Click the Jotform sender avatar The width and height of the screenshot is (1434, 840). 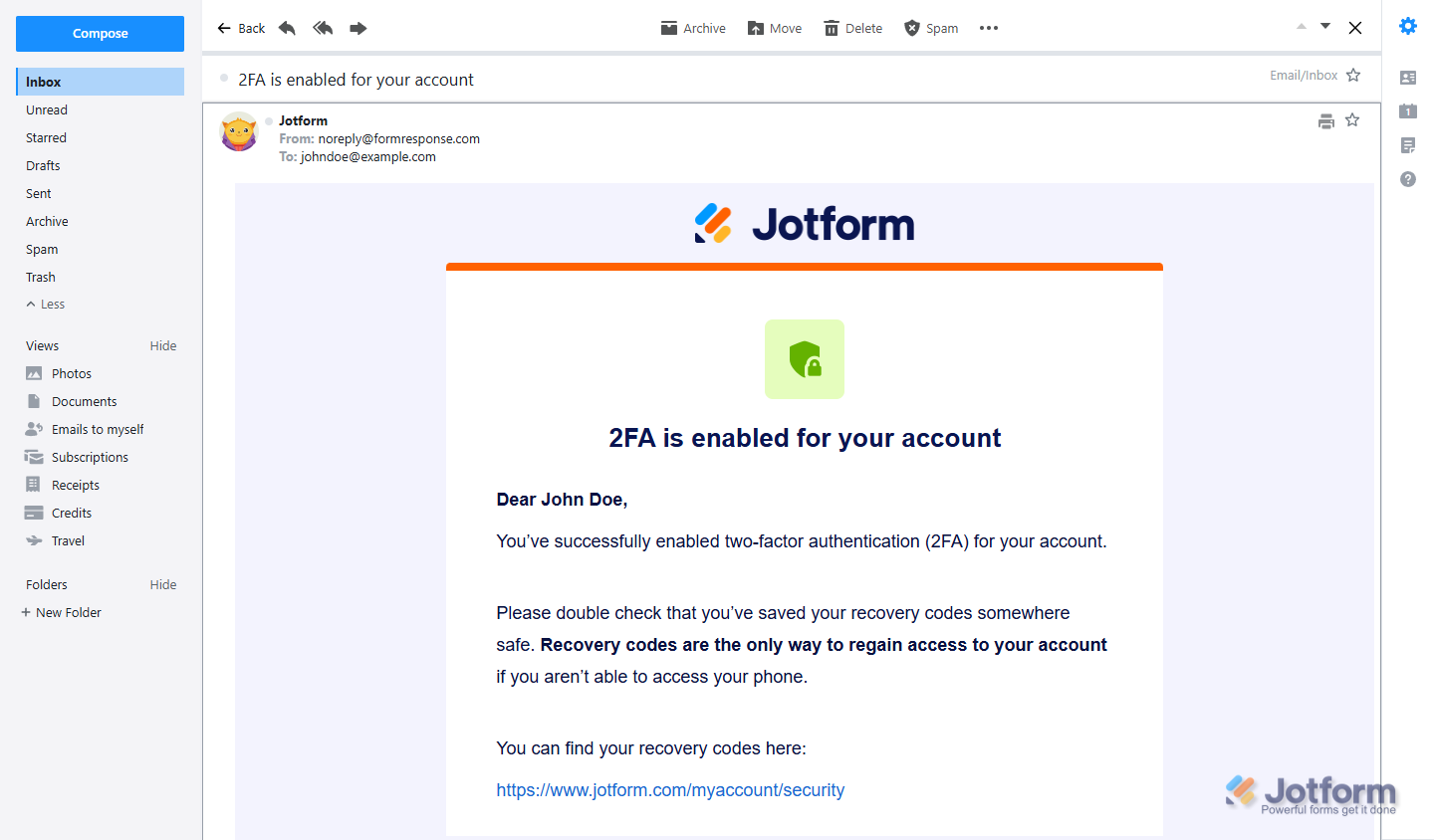coord(239,131)
